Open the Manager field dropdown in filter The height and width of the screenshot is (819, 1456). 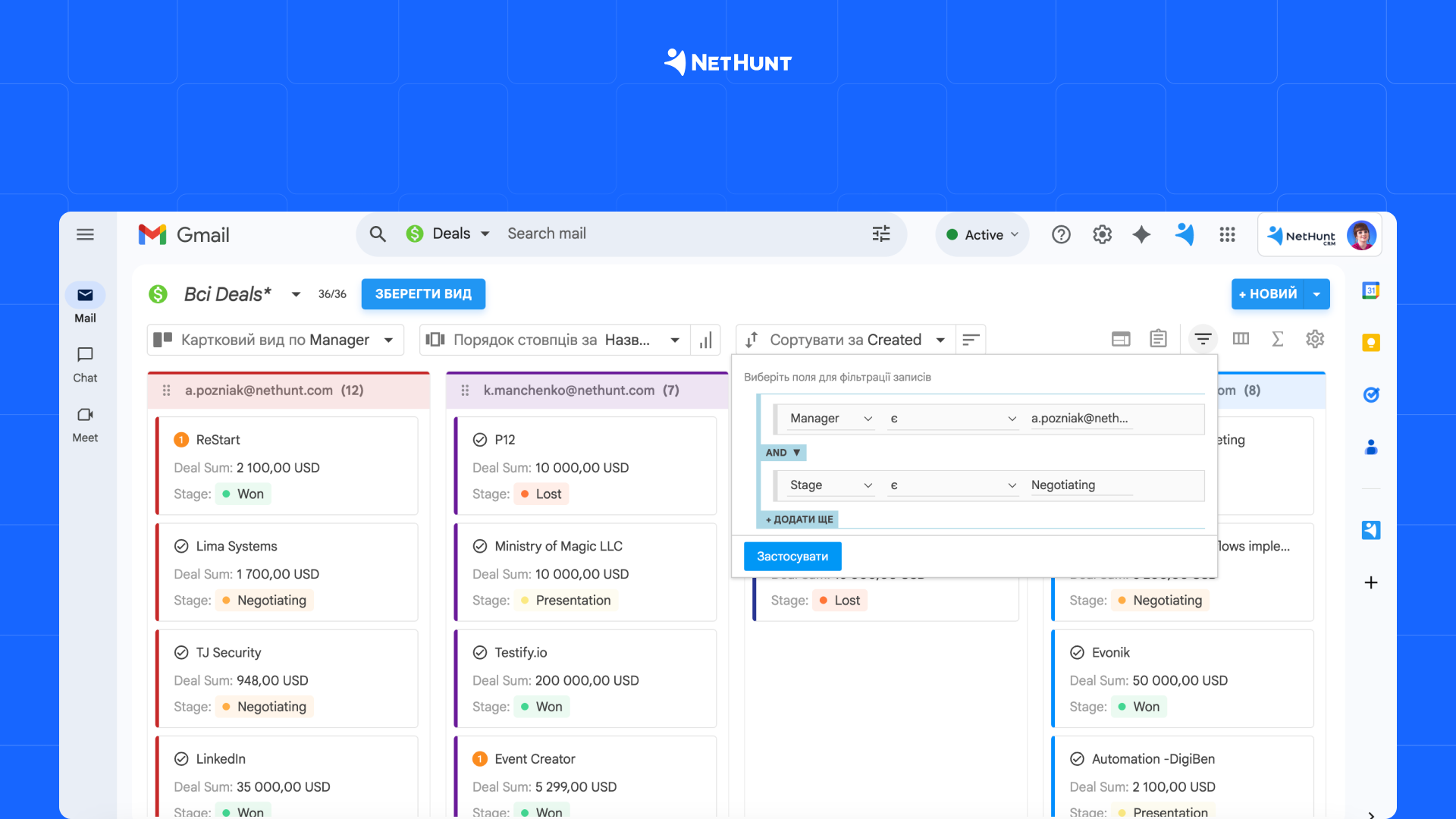pos(830,419)
